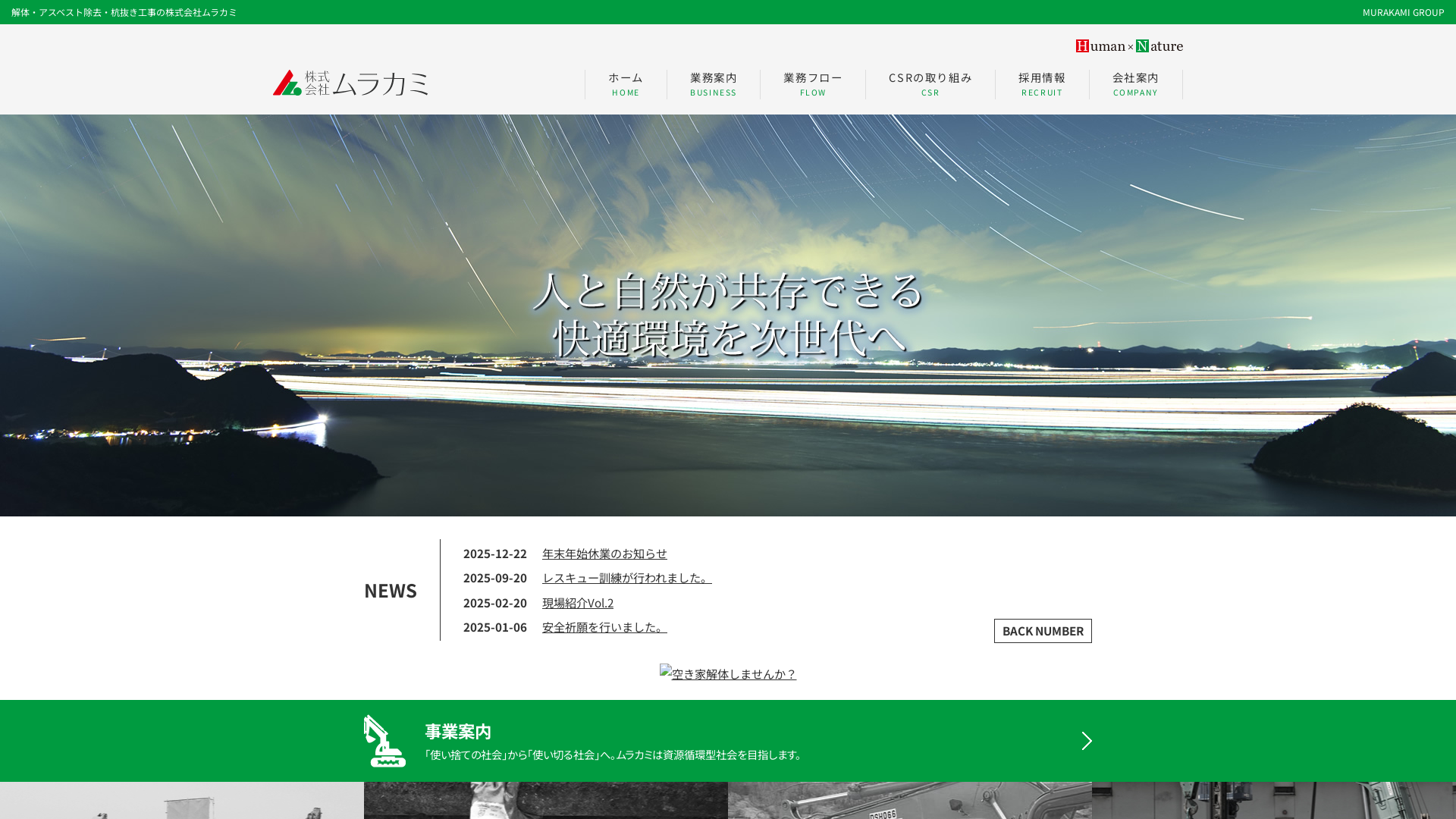Click the Murakami company logo
1456x819 pixels.
[x=350, y=83]
